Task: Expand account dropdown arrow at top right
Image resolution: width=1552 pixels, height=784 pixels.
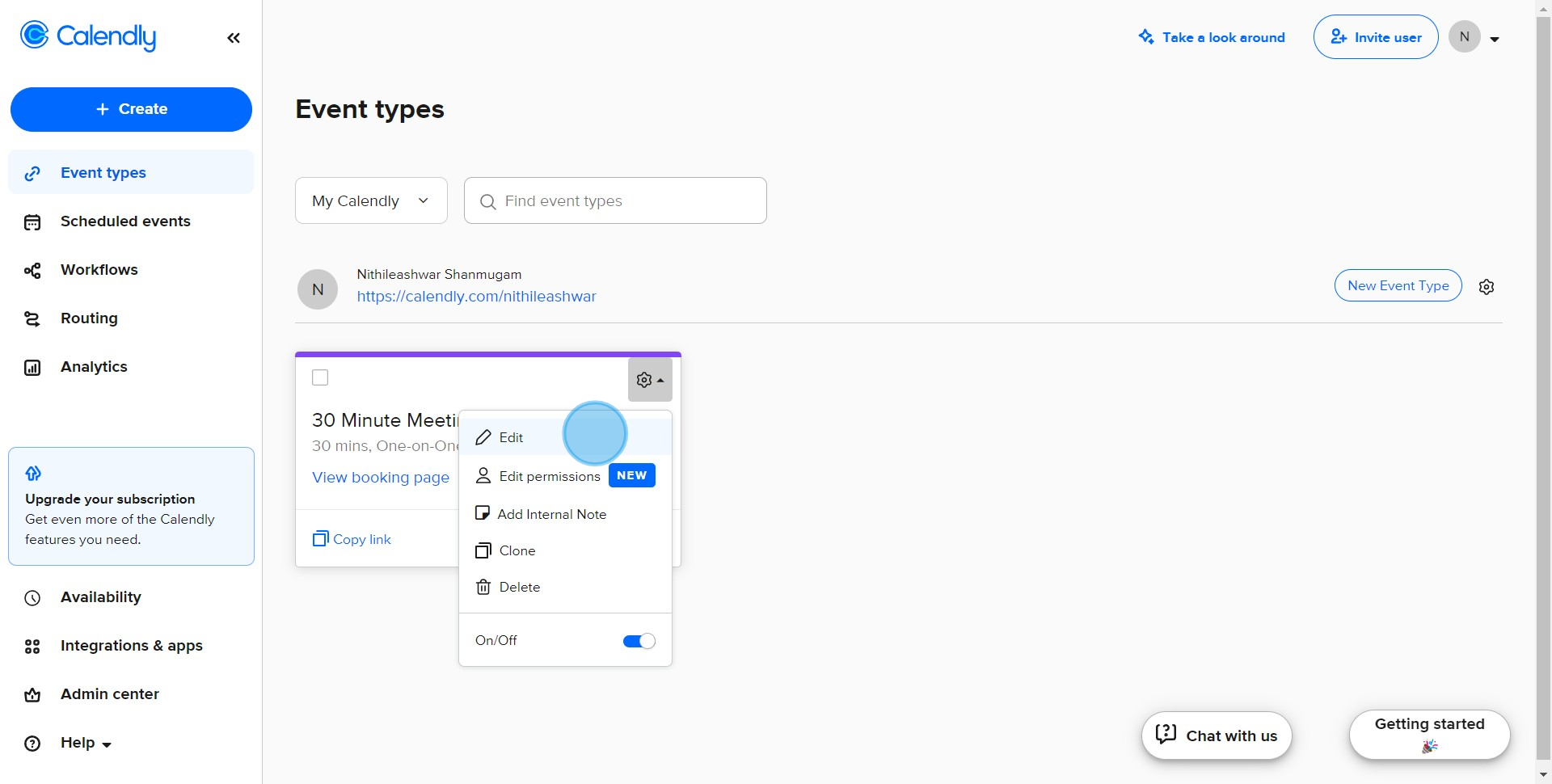Action: click(x=1495, y=39)
